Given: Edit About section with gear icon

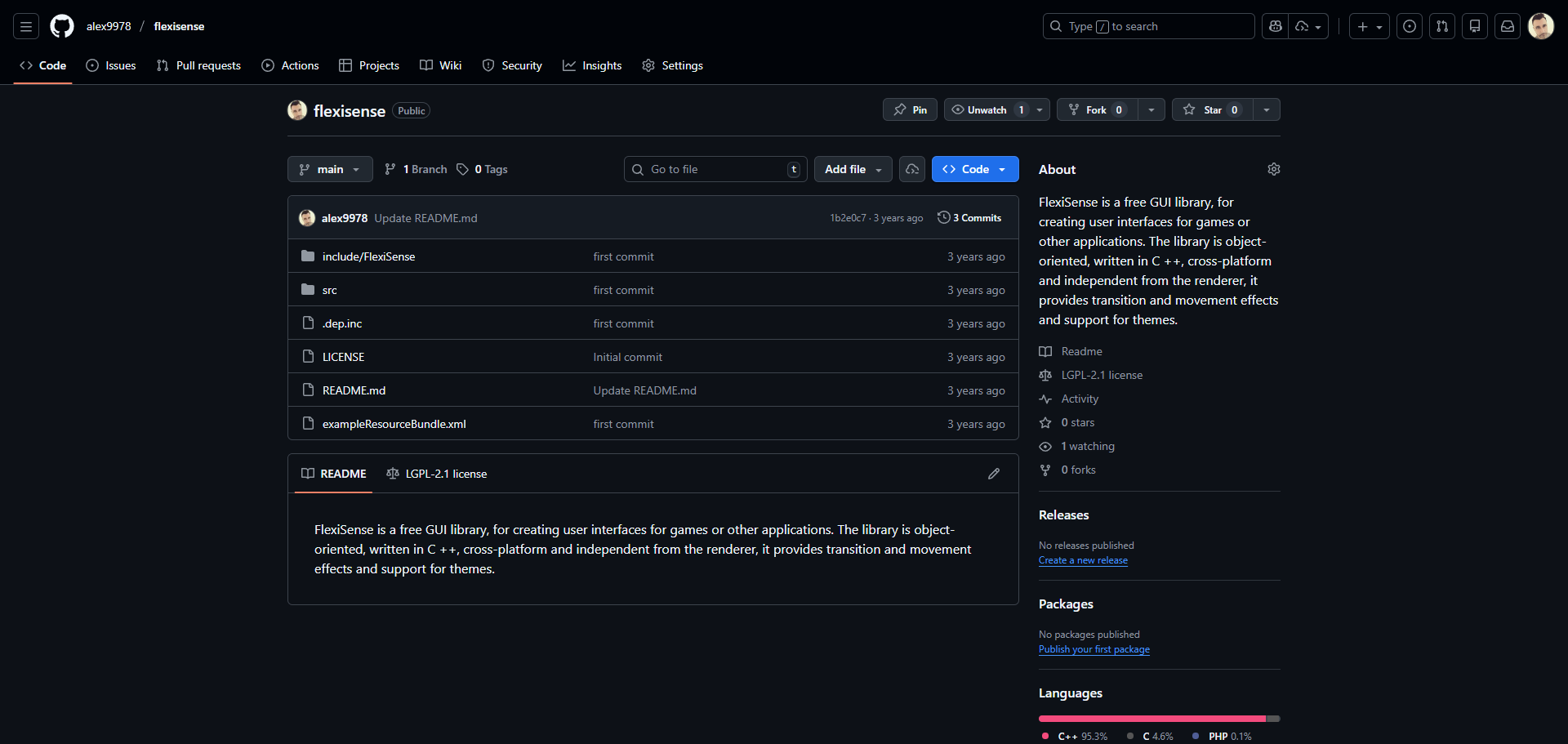Looking at the screenshot, I should [1273, 169].
